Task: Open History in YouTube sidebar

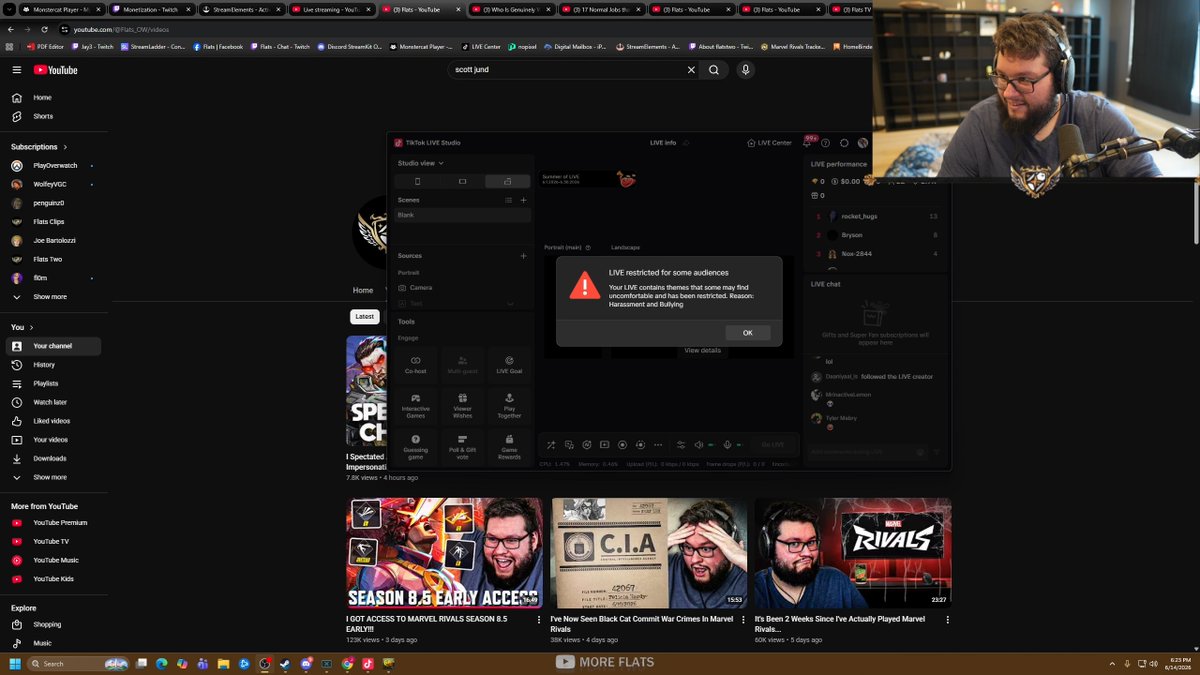Action: 53,365
